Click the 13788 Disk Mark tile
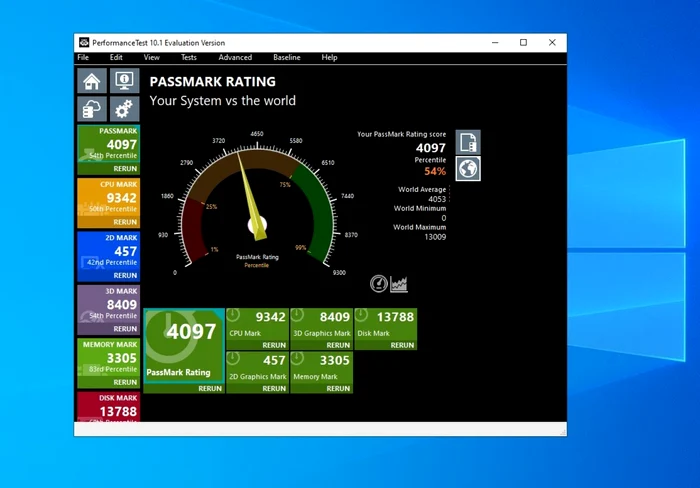 pos(386,325)
